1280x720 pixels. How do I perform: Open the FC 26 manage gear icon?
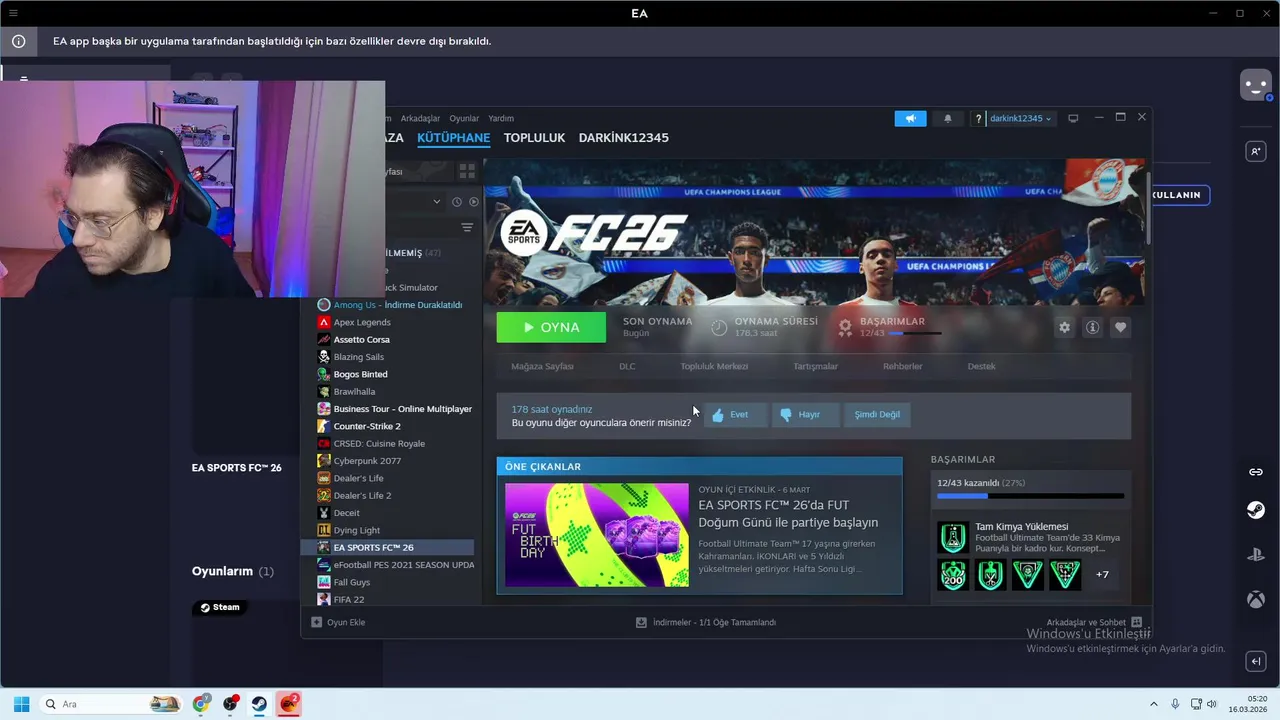tap(1064, 327)
